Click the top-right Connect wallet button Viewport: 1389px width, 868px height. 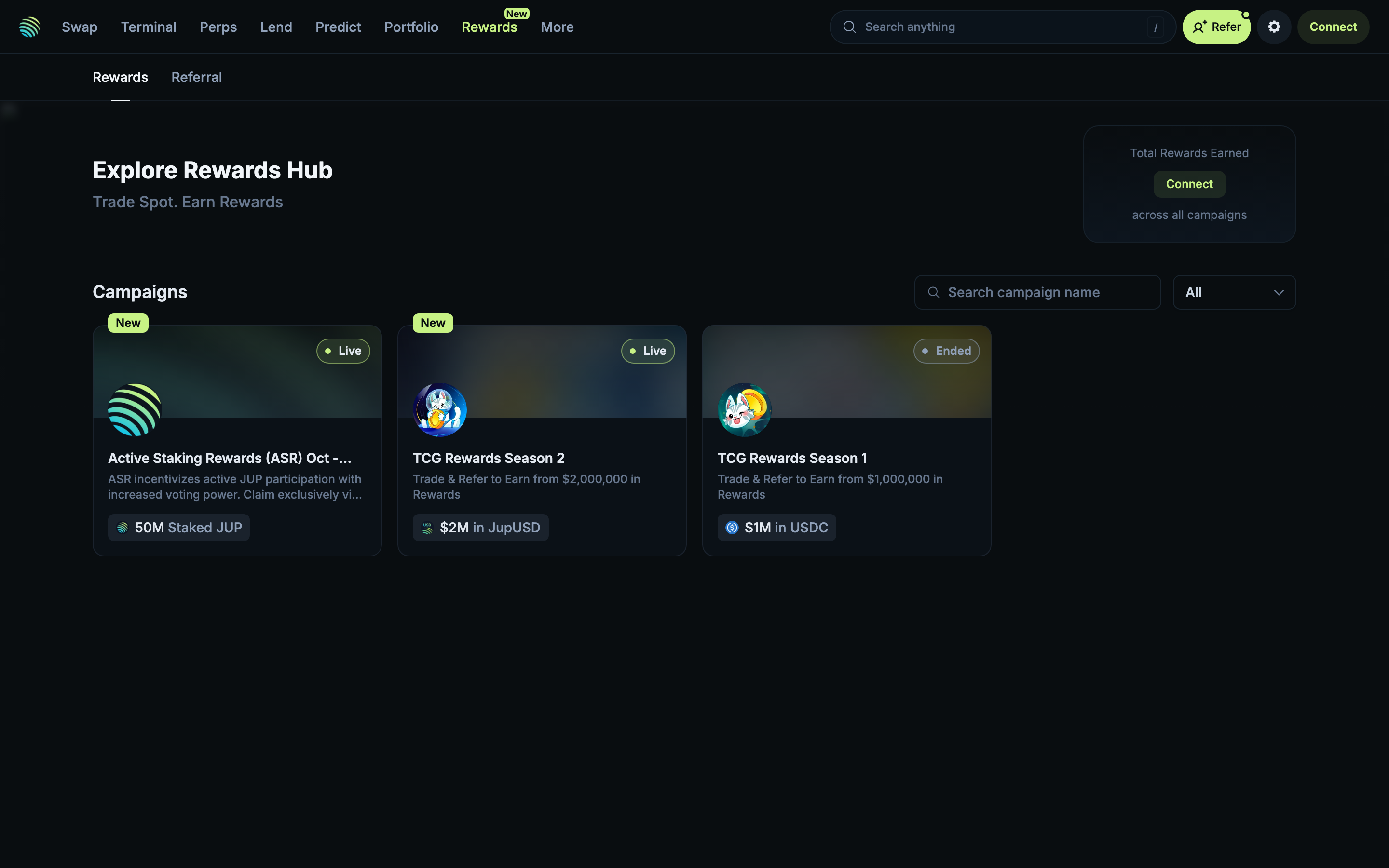point(1333,27)
